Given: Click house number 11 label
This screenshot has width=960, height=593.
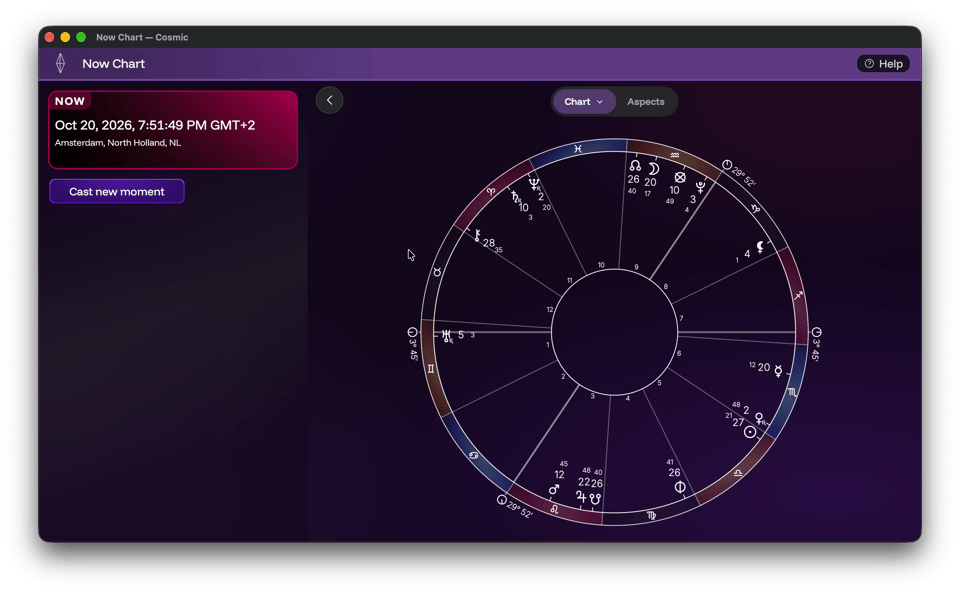Looking at the screenshot, I should coord(569,280).
